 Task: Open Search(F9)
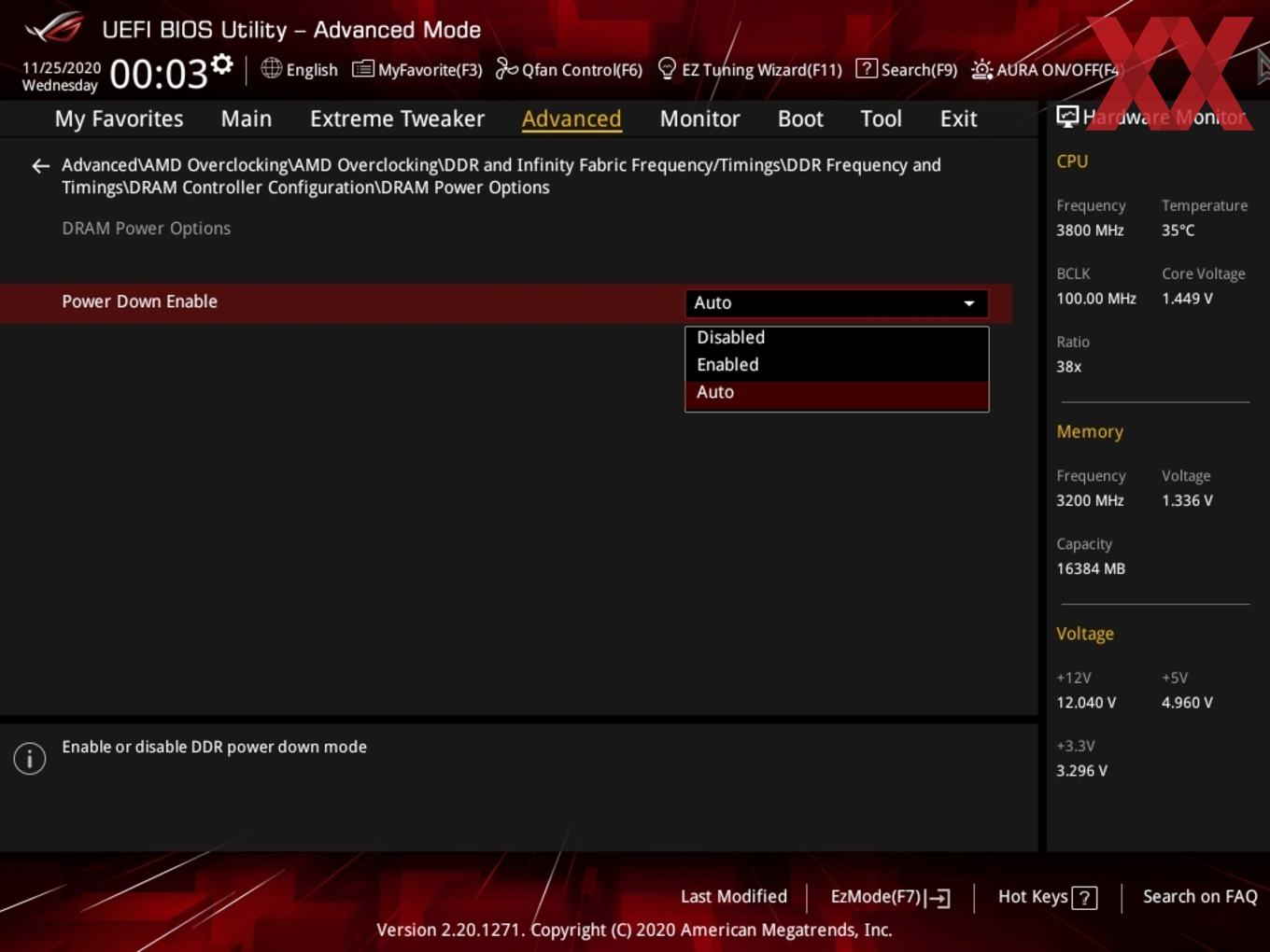click(907, 69)
